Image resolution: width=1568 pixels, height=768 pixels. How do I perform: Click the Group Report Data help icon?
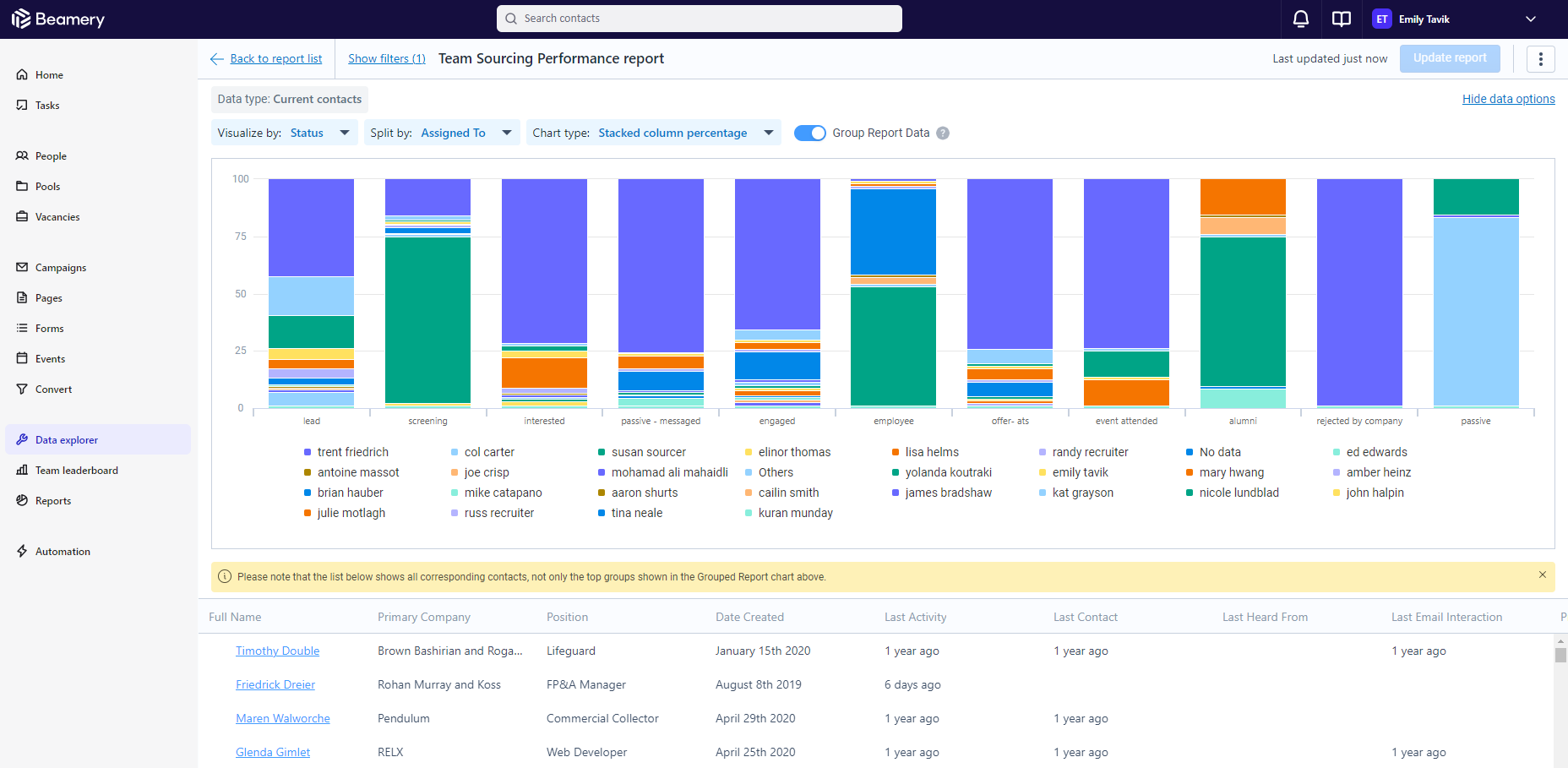(x=943, y=133)
